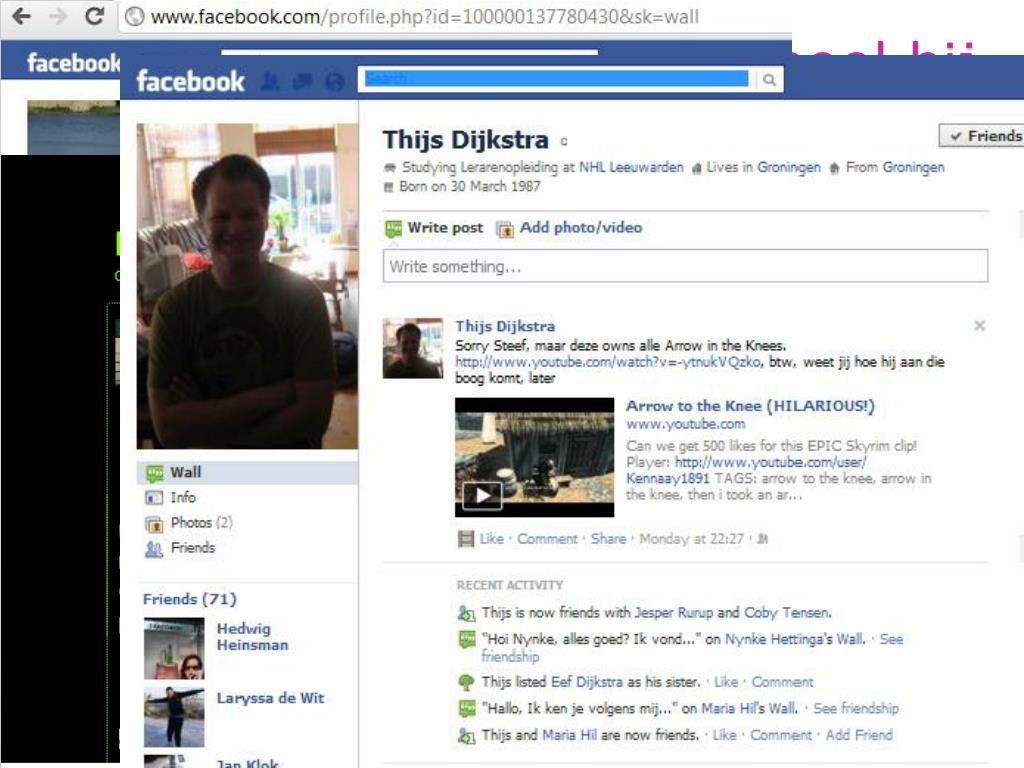Click the browser Back arrow
Screen dimensions: 1024x768
(x=22, y=16)
